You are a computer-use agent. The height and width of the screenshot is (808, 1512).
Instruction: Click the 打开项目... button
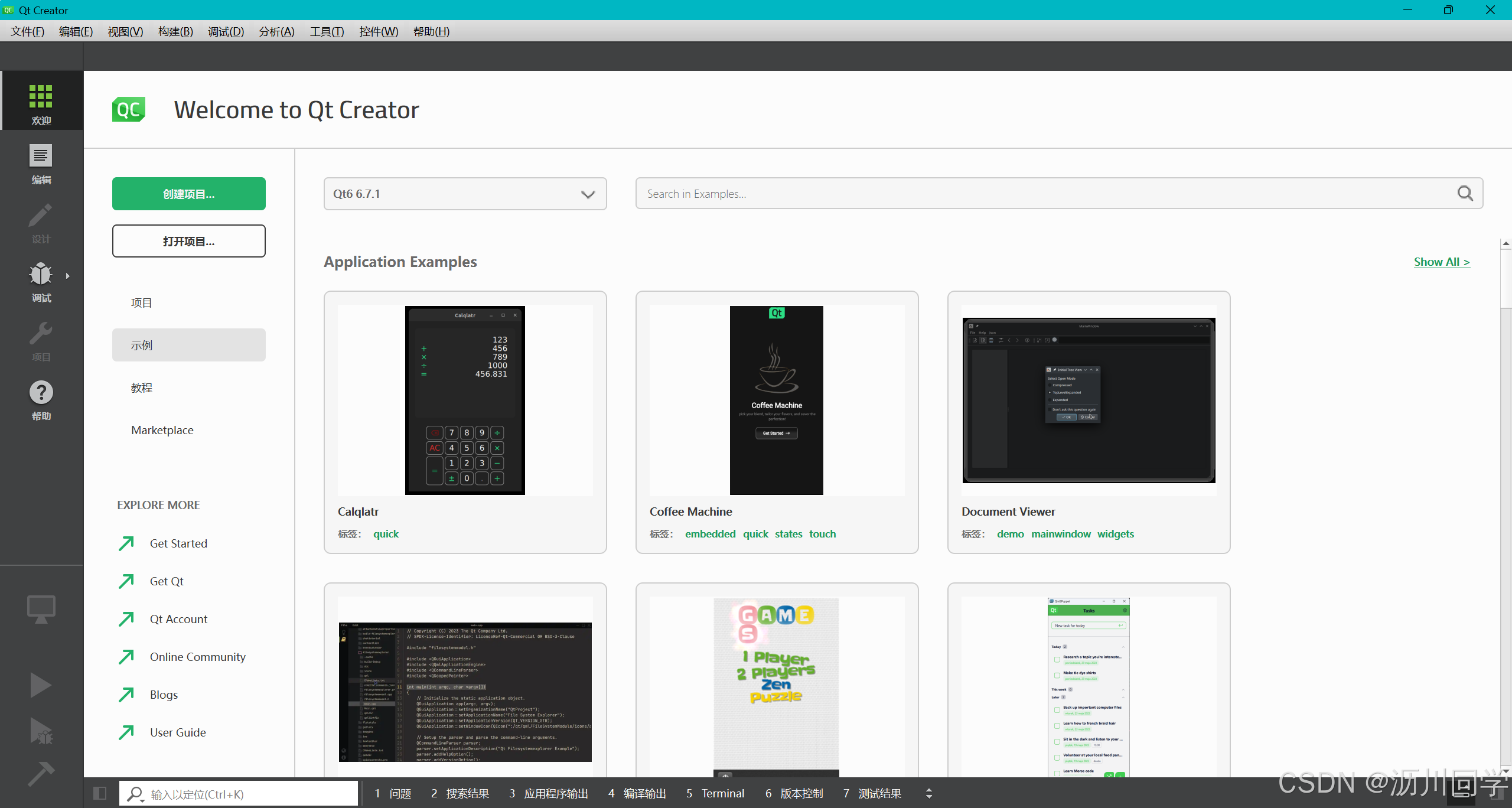(x=189, y=241)
